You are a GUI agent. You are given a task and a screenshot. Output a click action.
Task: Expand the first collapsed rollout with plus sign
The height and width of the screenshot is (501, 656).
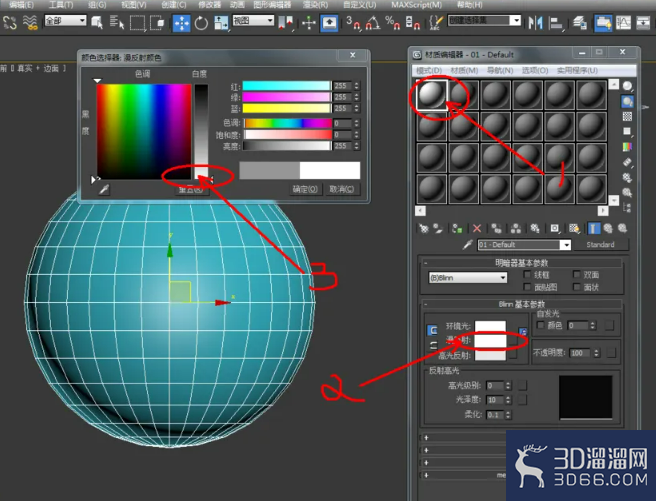point(426,438)
